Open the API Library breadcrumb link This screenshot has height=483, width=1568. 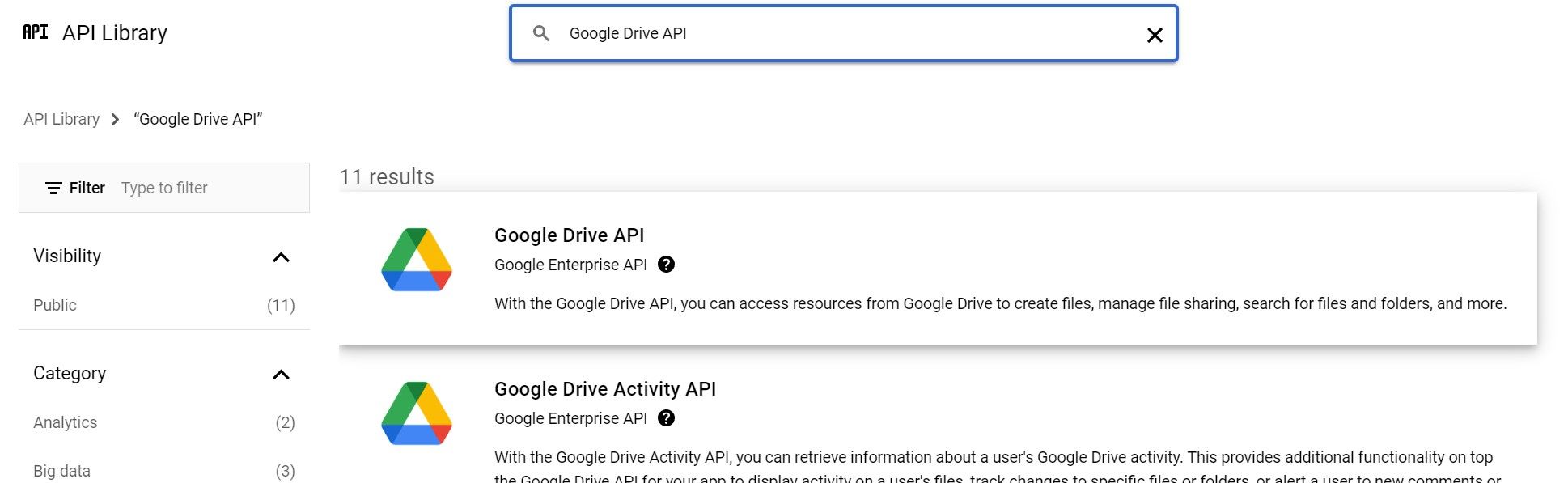pos(61,119)
